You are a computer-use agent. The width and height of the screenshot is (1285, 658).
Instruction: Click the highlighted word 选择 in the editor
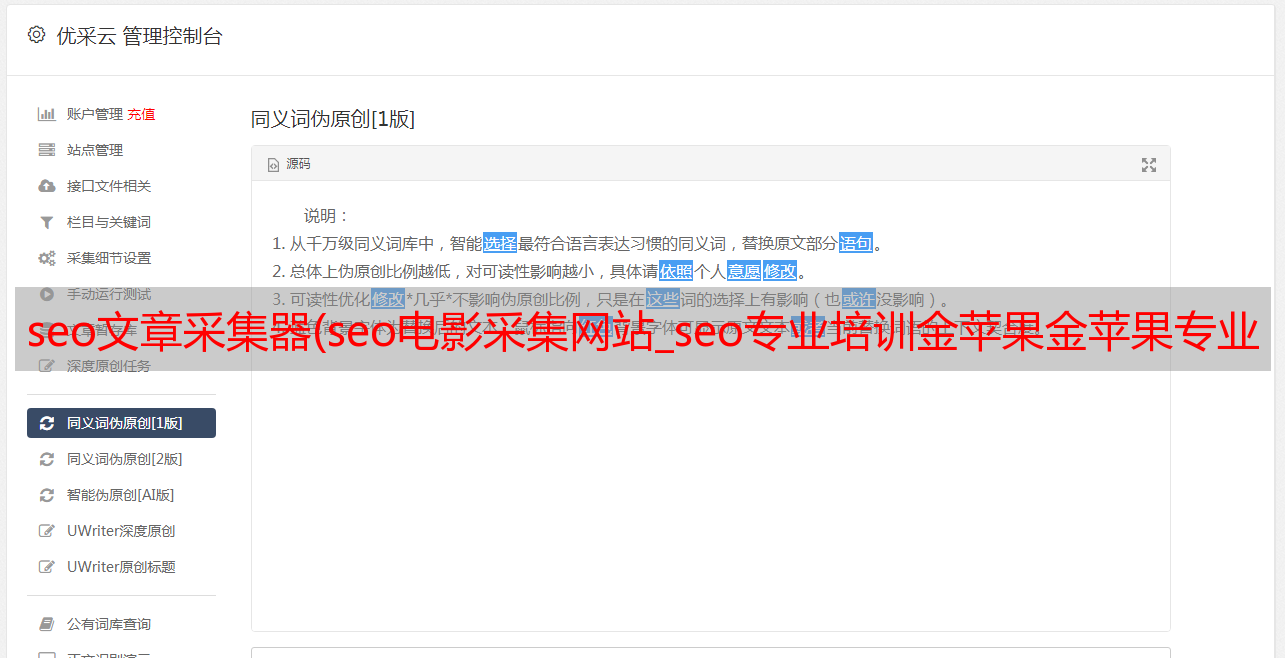tap(500, 243)
